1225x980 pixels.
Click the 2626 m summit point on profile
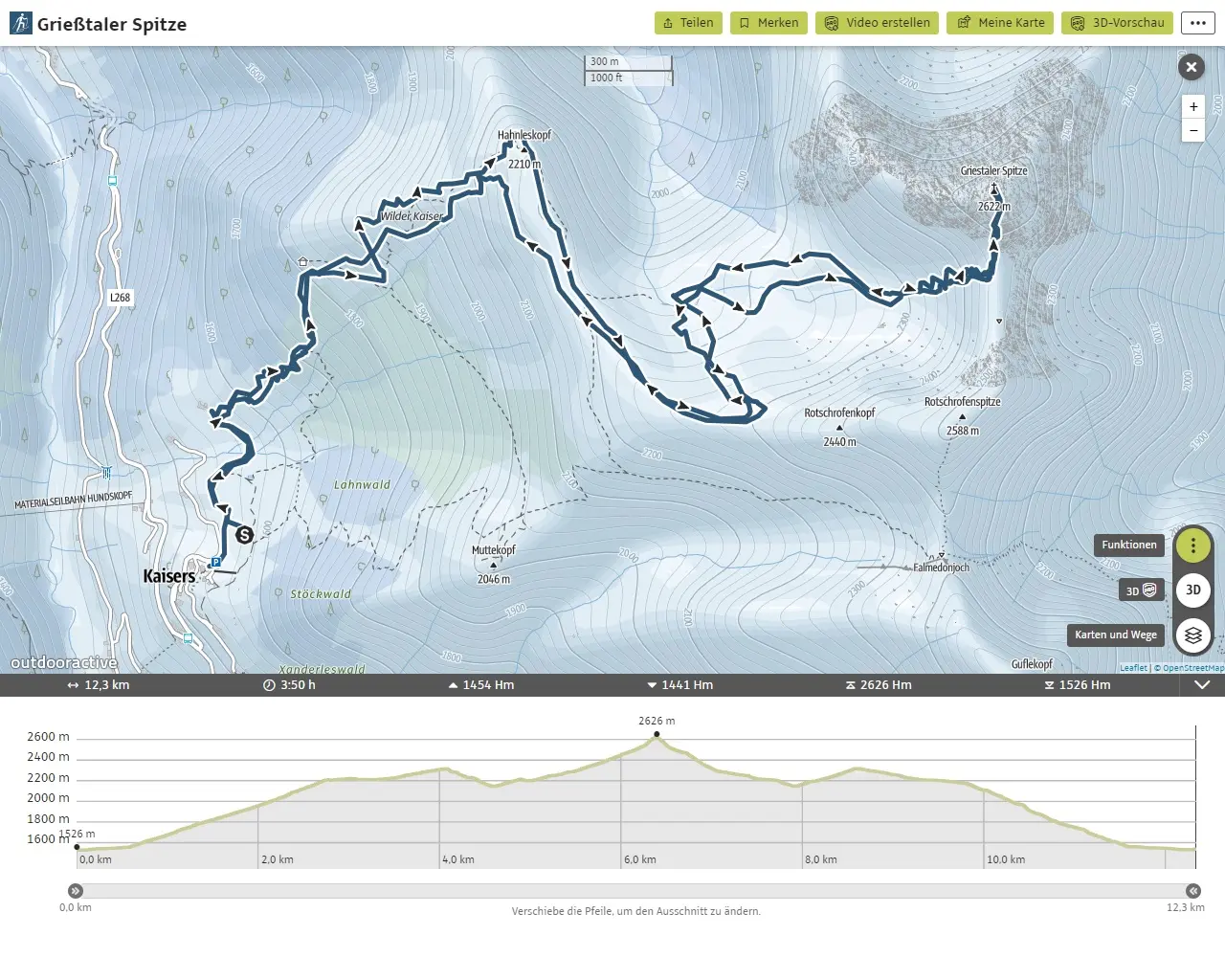657,735
